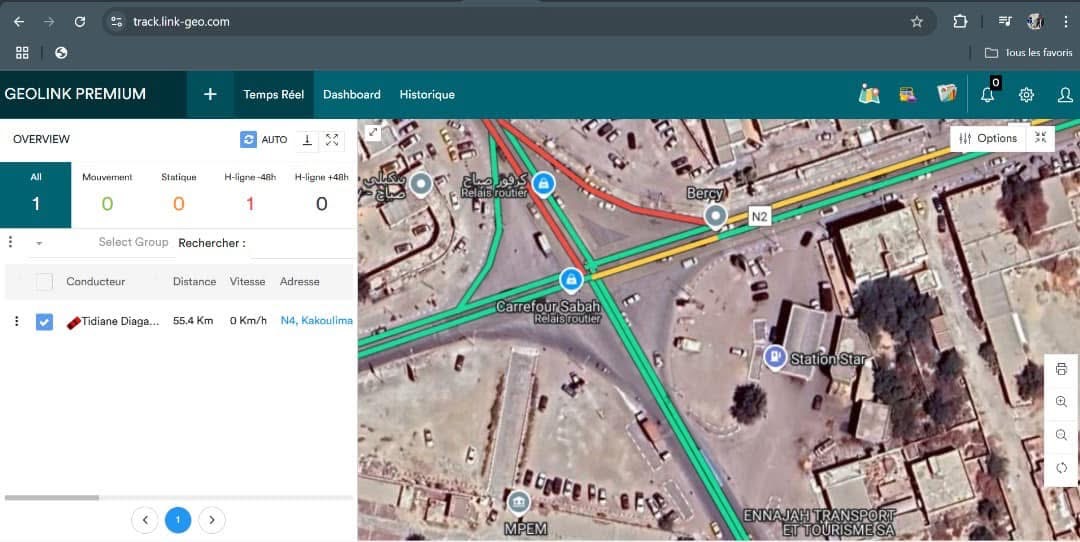Open the browser profile avatar

(x=1035, y=21)
